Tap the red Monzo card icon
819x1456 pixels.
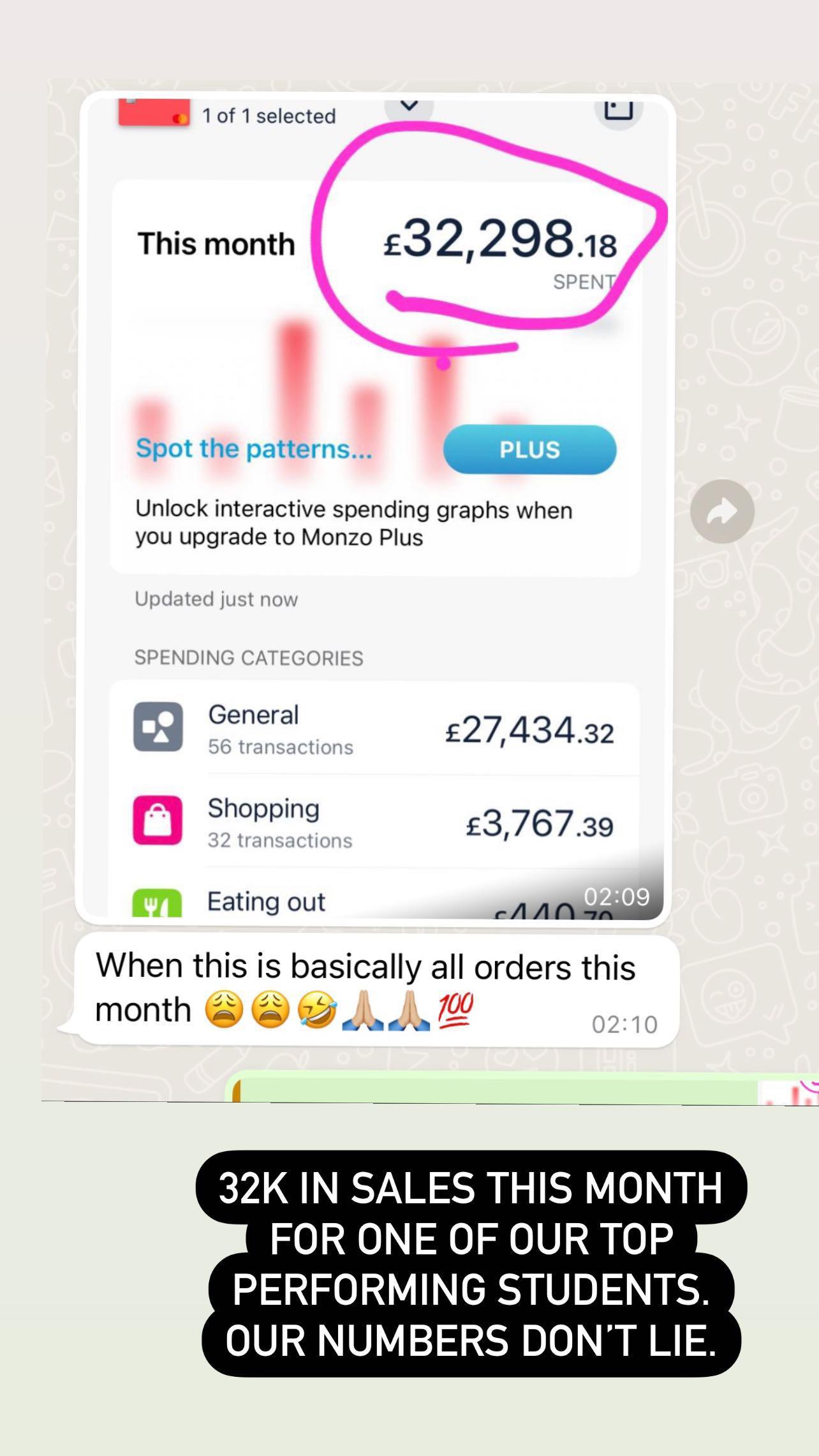click(x=154, y=114)
